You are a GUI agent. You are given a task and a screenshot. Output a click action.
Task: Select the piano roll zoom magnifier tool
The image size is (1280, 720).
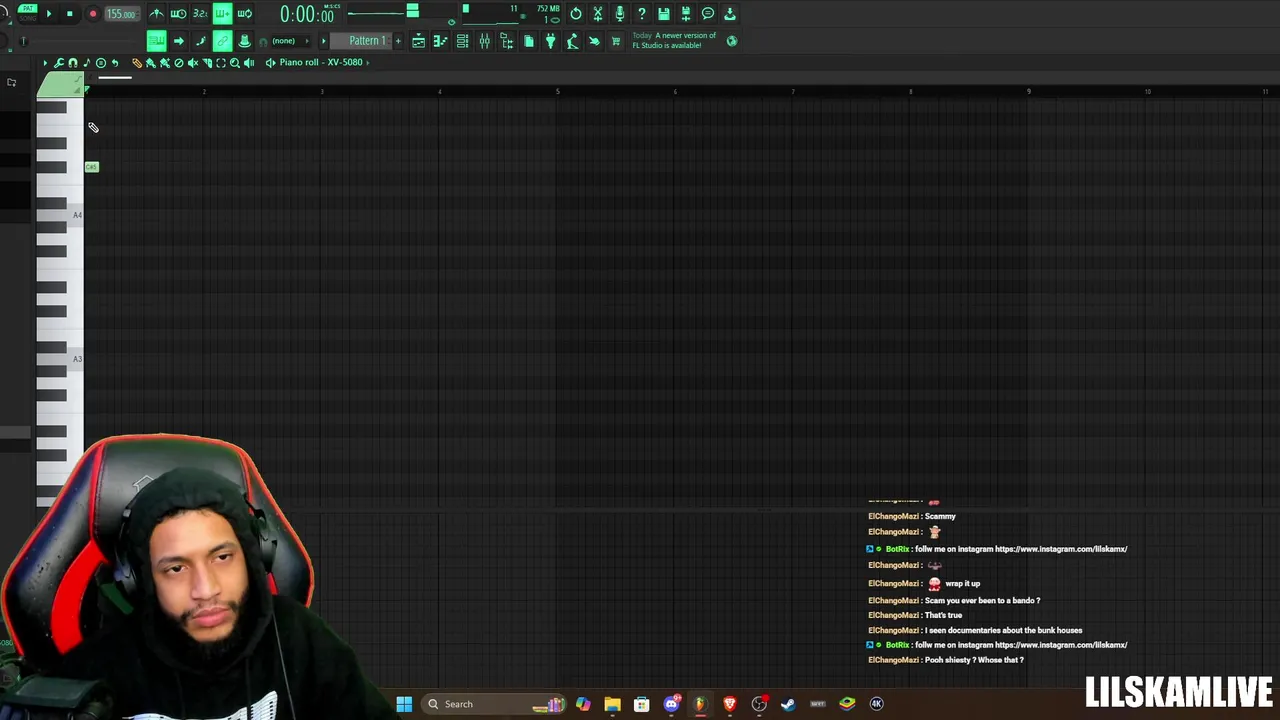[x=235, y=63]
